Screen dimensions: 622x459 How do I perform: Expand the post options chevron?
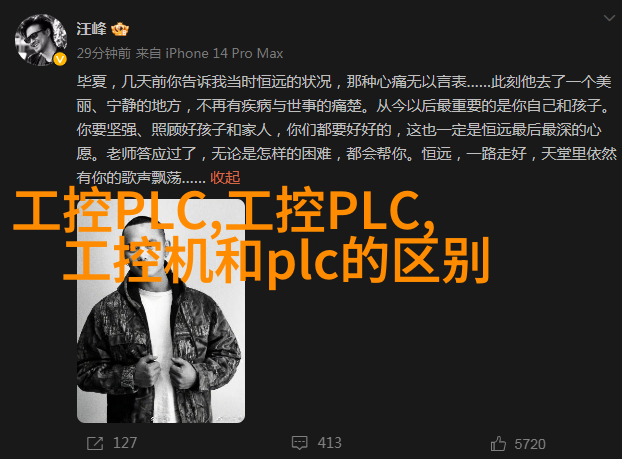[609, 18]
